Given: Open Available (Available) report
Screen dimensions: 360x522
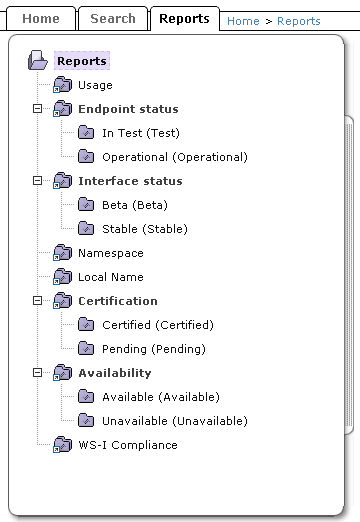Looking at the screenshot, I should (161, 397).
